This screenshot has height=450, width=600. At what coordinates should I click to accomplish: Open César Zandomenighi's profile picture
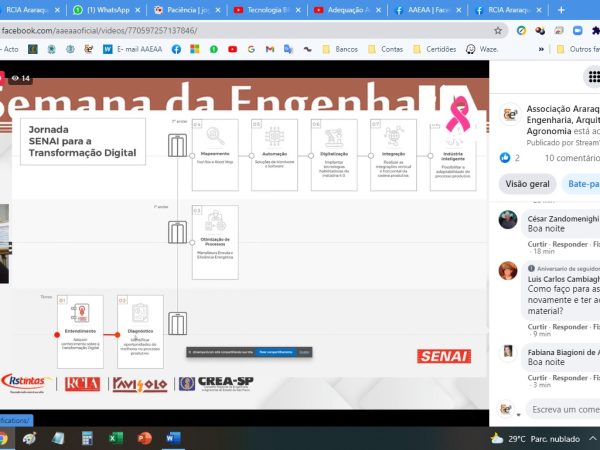[508, 220]
